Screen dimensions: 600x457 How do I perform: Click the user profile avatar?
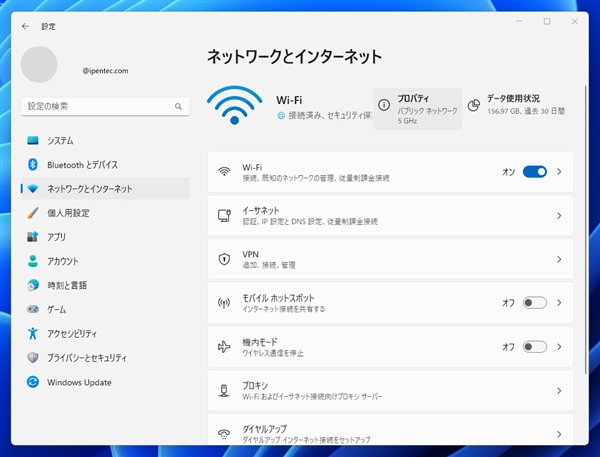click(39, 65)
